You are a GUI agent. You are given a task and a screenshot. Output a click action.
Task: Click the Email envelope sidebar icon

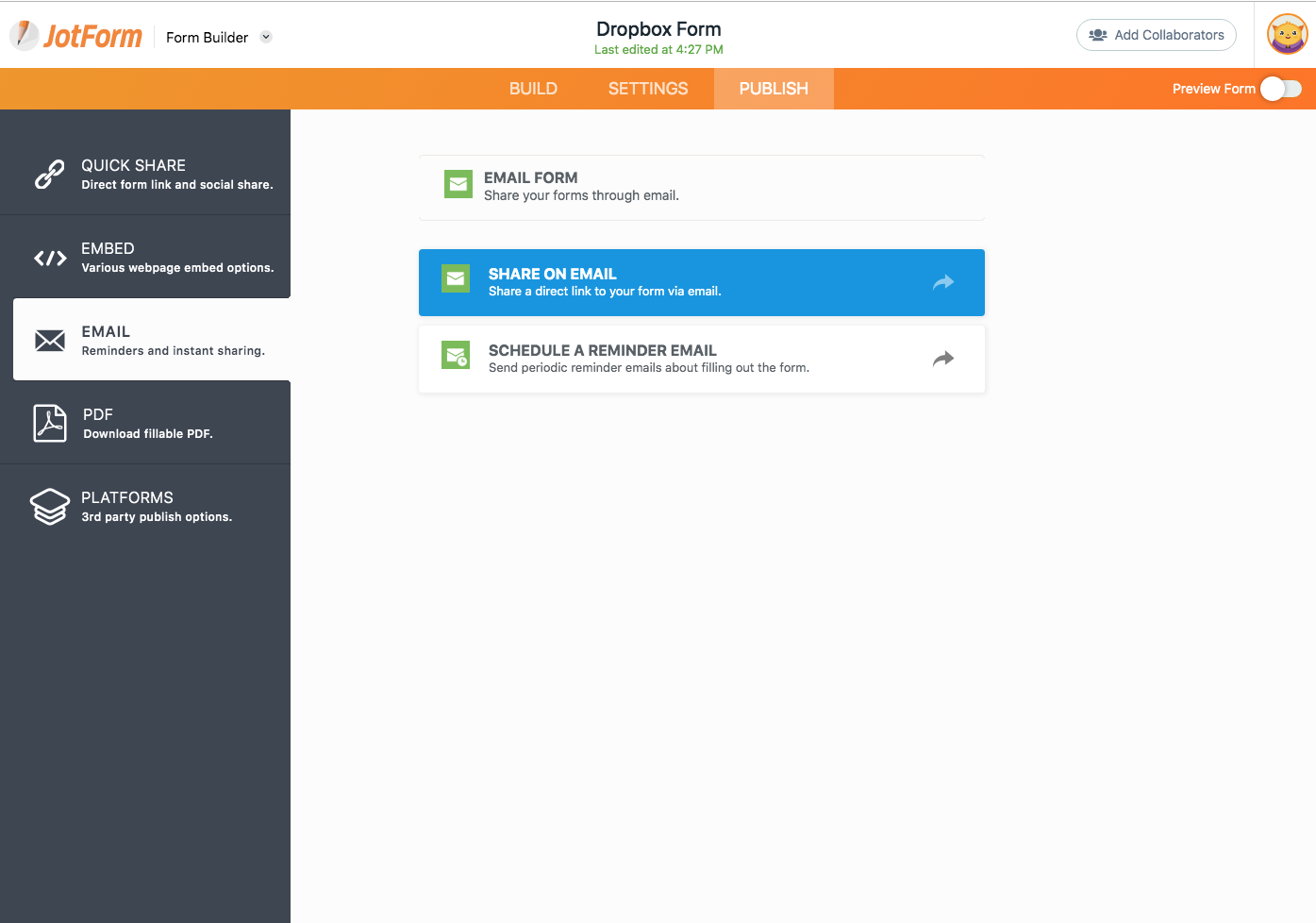click(x=50, y=341)
